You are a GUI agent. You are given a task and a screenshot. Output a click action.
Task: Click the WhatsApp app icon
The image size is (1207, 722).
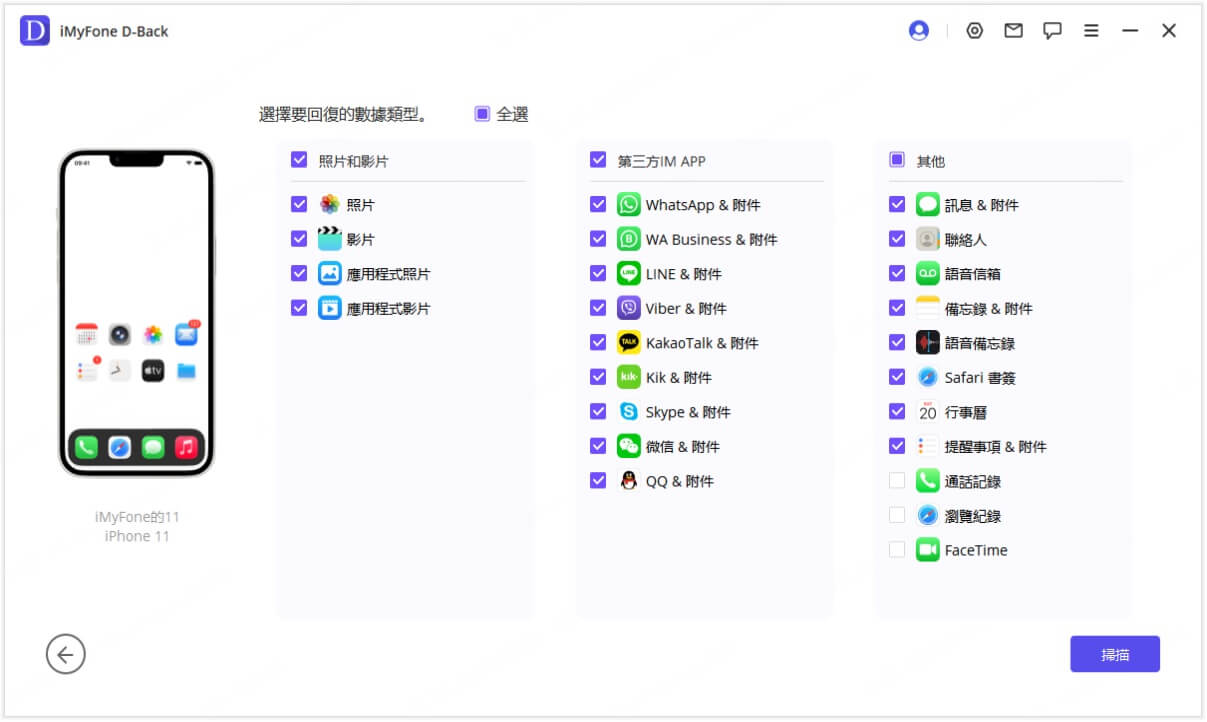(x=627, y=204)
